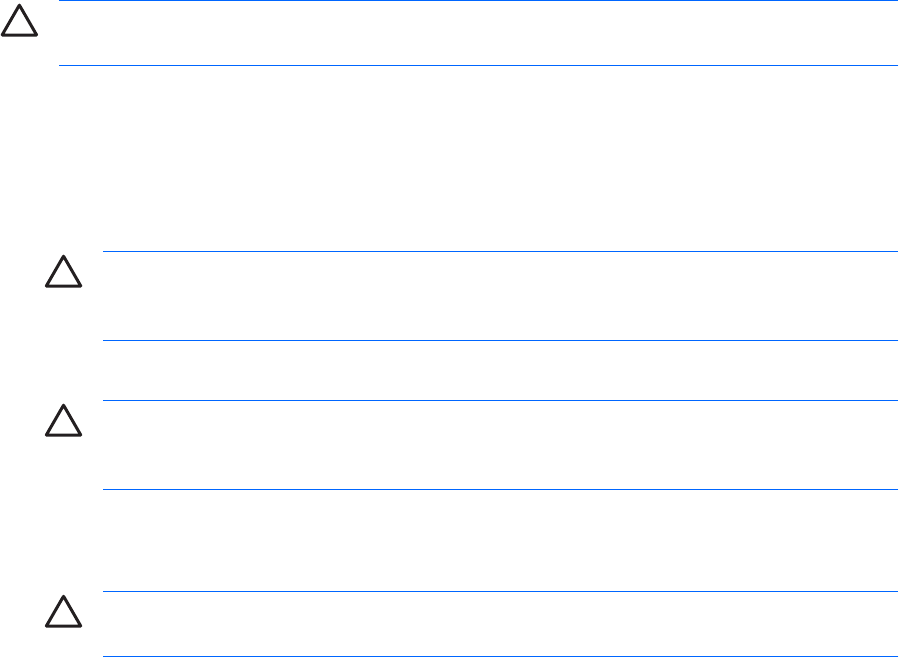
Task: Click the blue rule above the second caution note
Action: pyautogui.click(x=500, y=252)
